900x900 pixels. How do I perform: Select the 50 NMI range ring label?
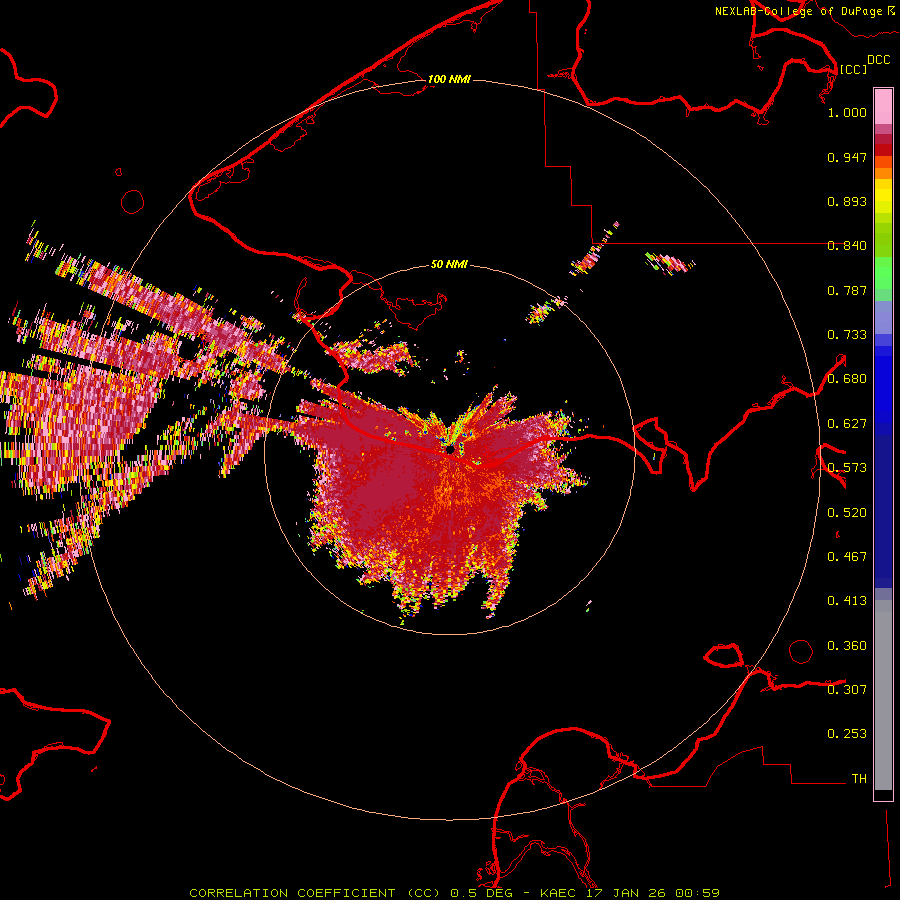449,265
